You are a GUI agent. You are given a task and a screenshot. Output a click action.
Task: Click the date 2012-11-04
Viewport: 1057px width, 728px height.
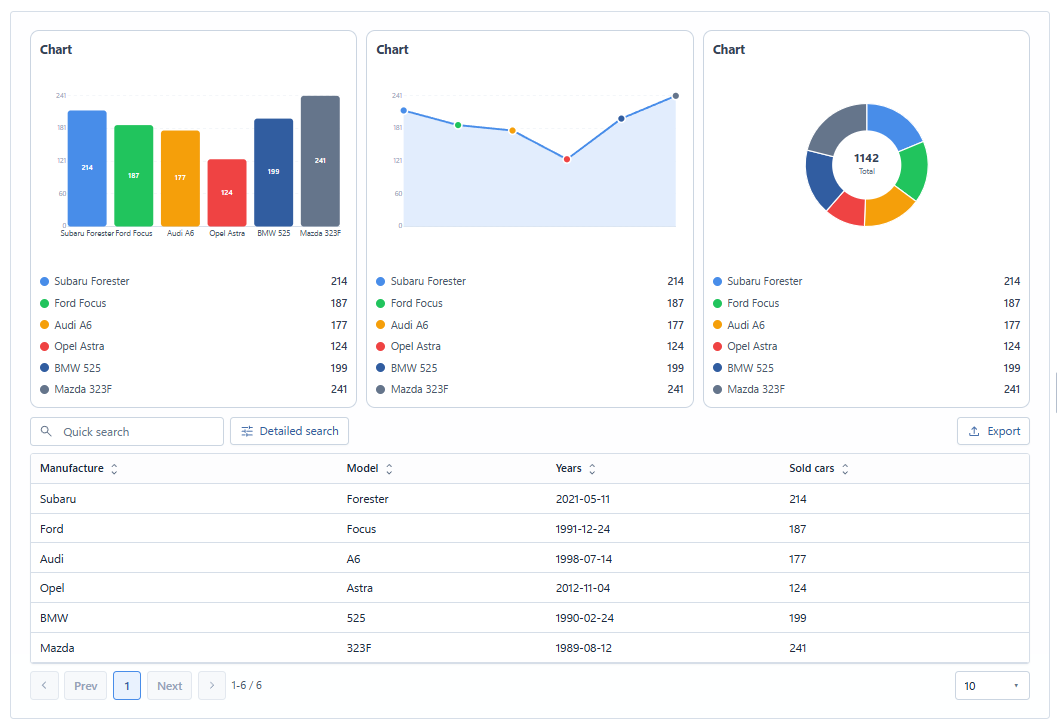click(x=582, y=588)
